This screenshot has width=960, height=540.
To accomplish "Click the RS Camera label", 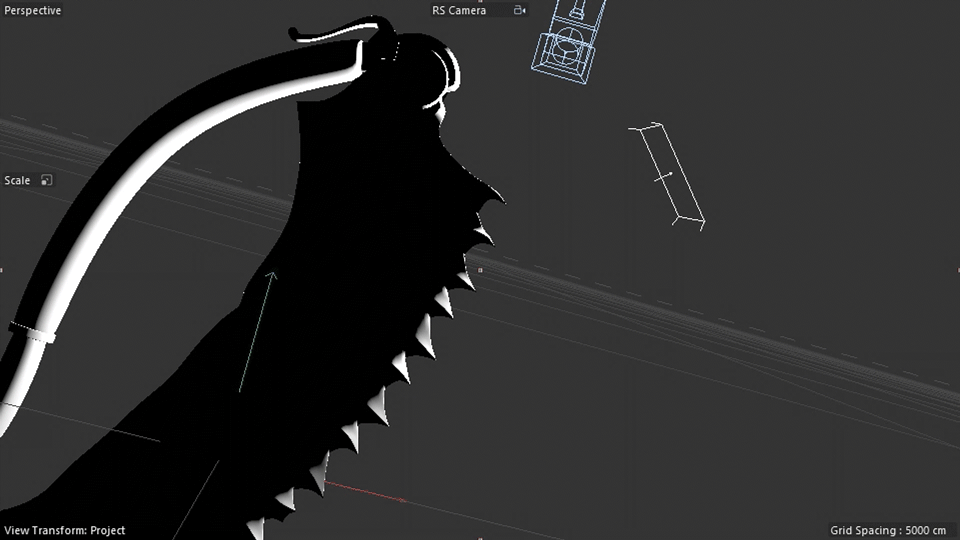I will pos(459,10).
